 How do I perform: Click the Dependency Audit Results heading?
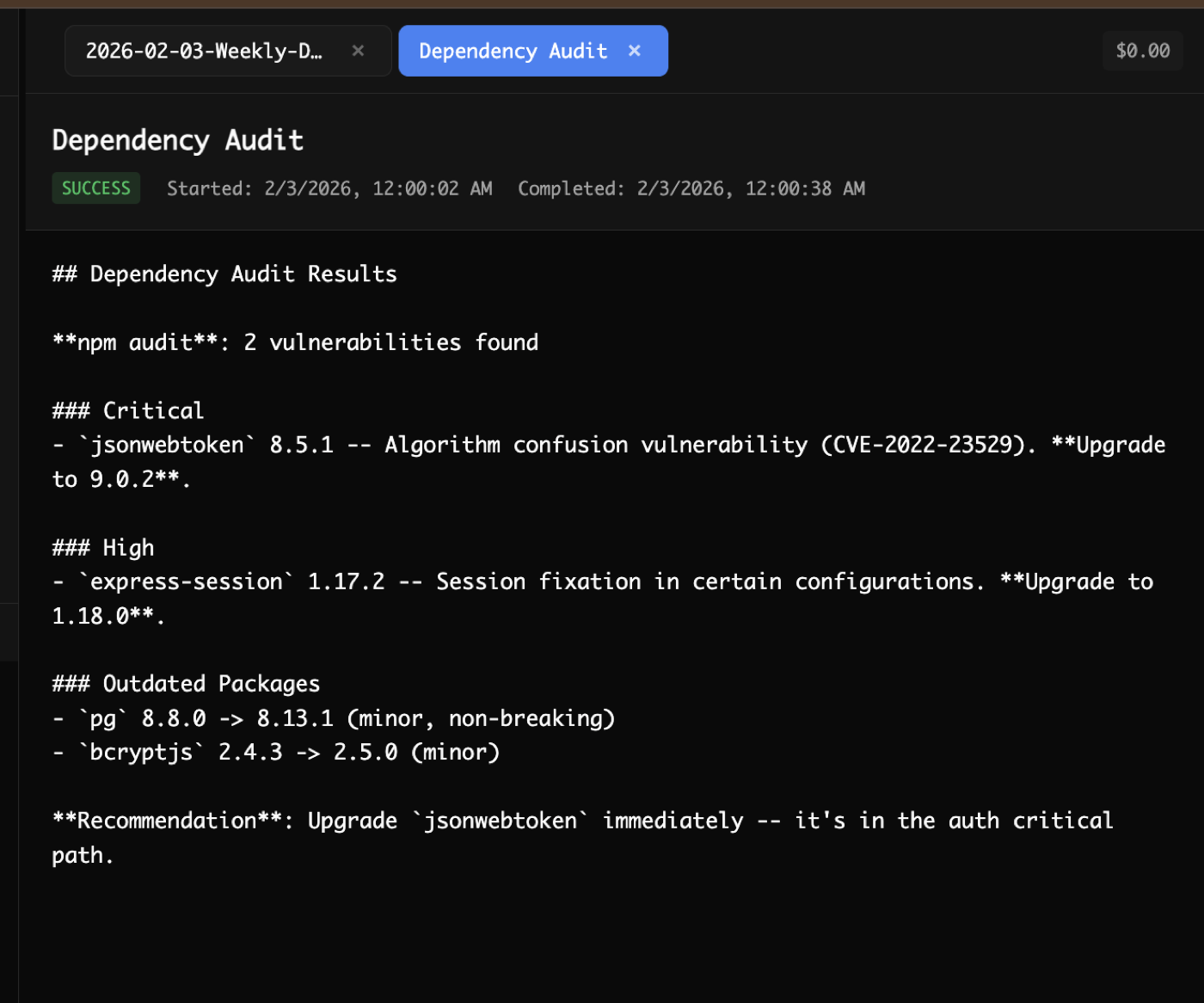(x=224, y=274)
